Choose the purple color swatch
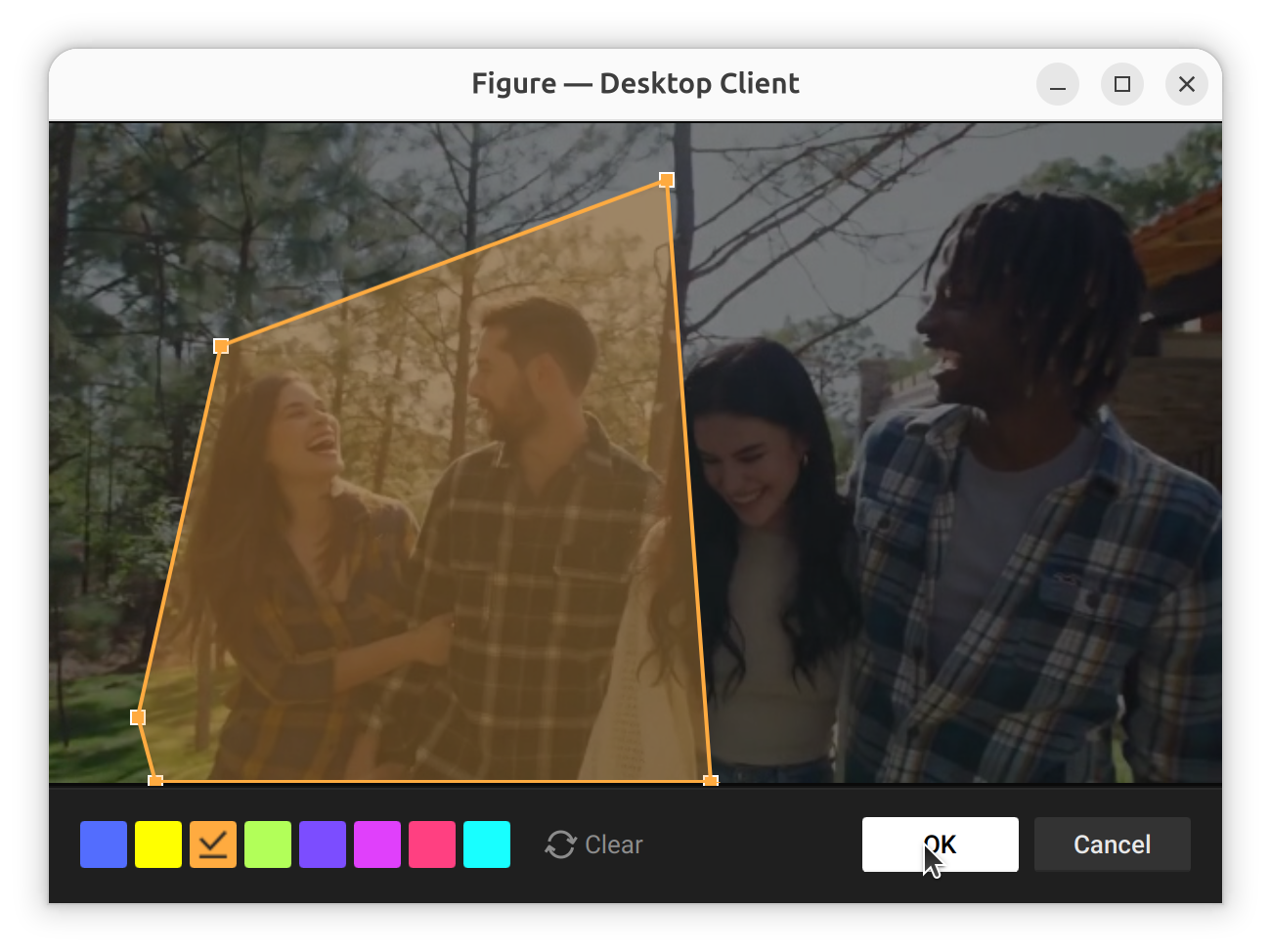 pos(323,844)
